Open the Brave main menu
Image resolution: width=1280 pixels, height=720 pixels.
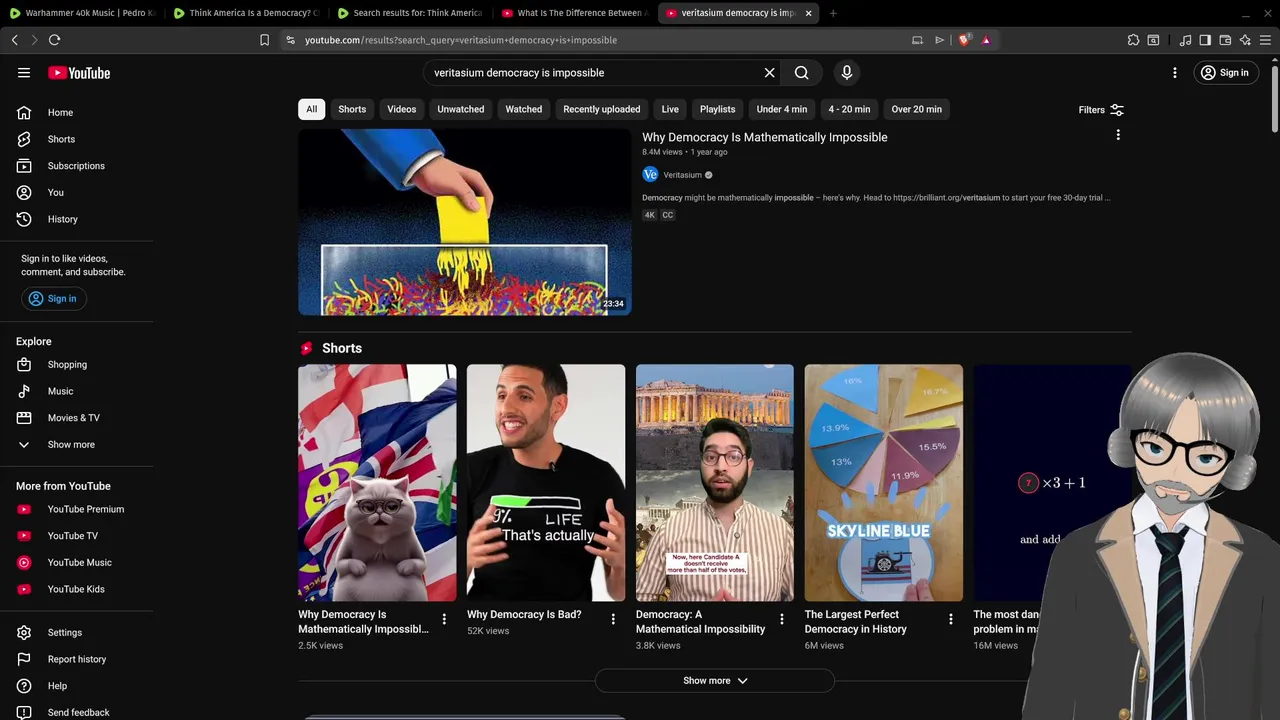1266,40
